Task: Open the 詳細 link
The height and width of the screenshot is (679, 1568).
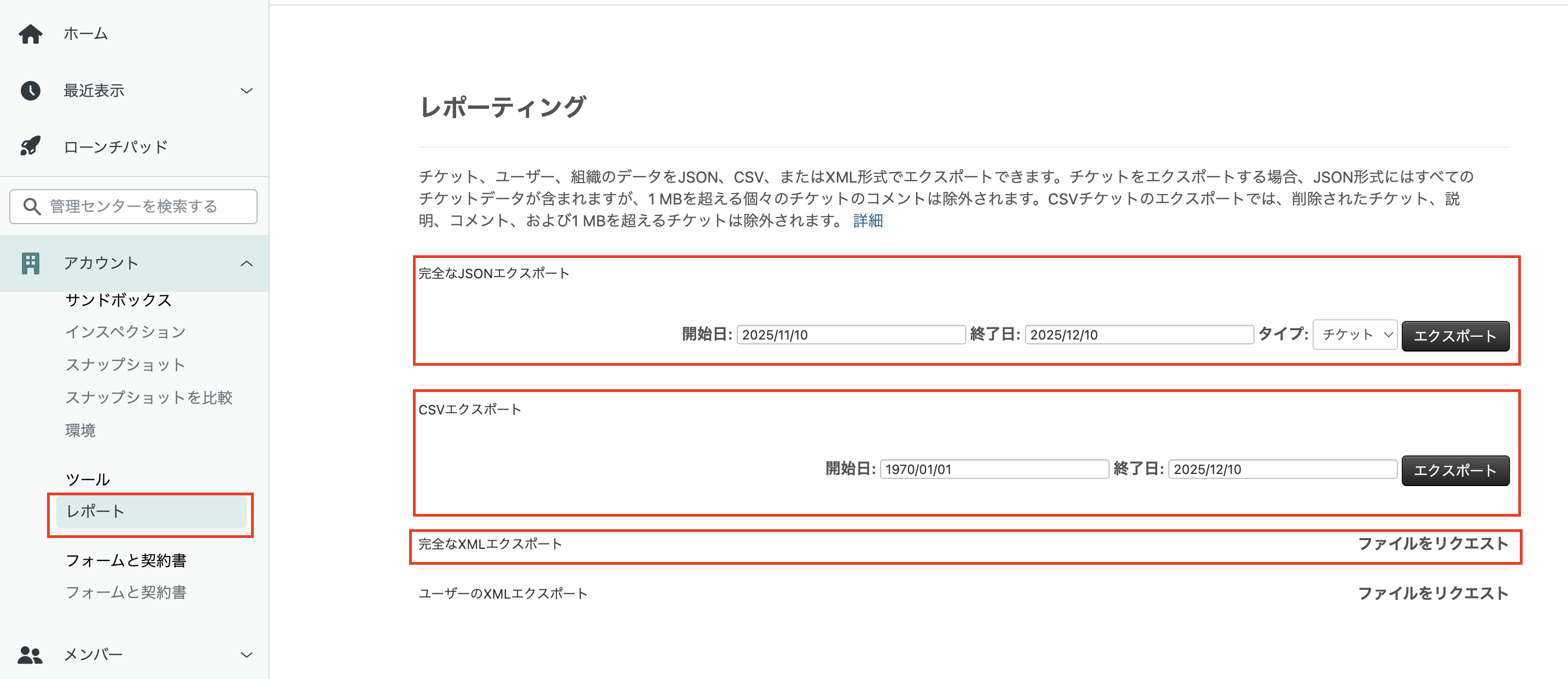Action: click(x=868, y=221)
